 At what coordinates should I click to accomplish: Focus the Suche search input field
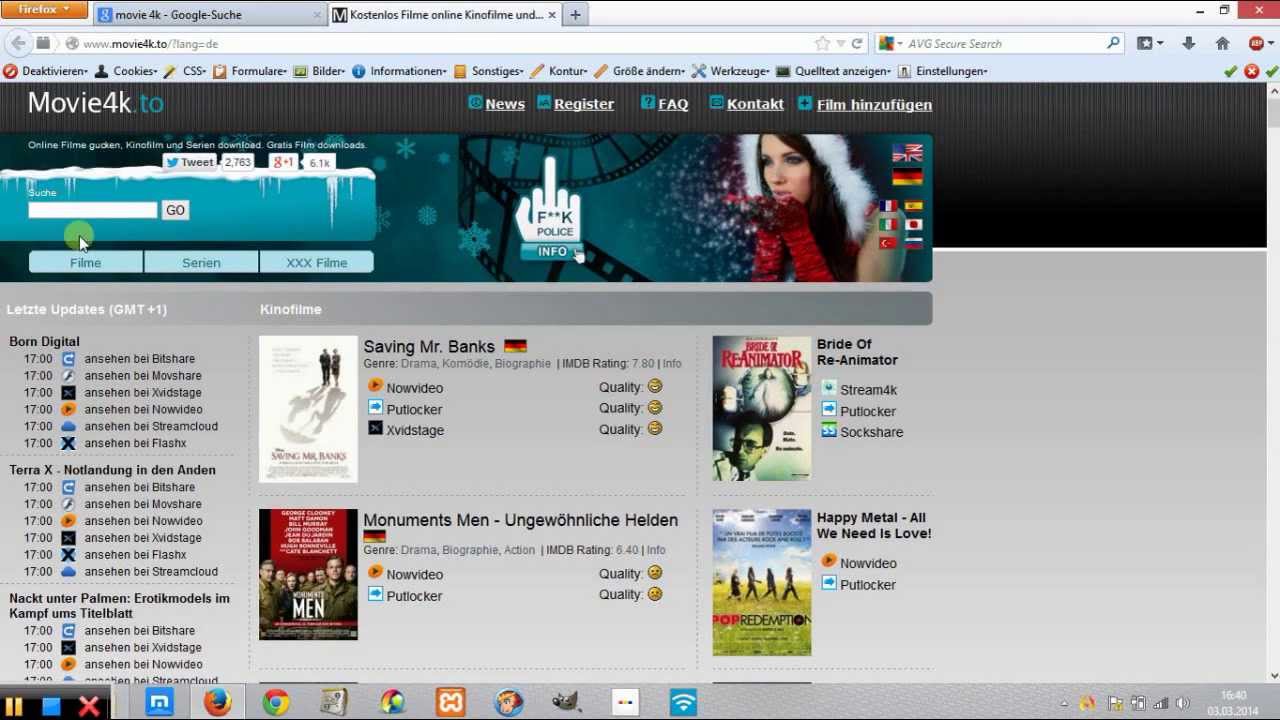[x=93, y=210]
